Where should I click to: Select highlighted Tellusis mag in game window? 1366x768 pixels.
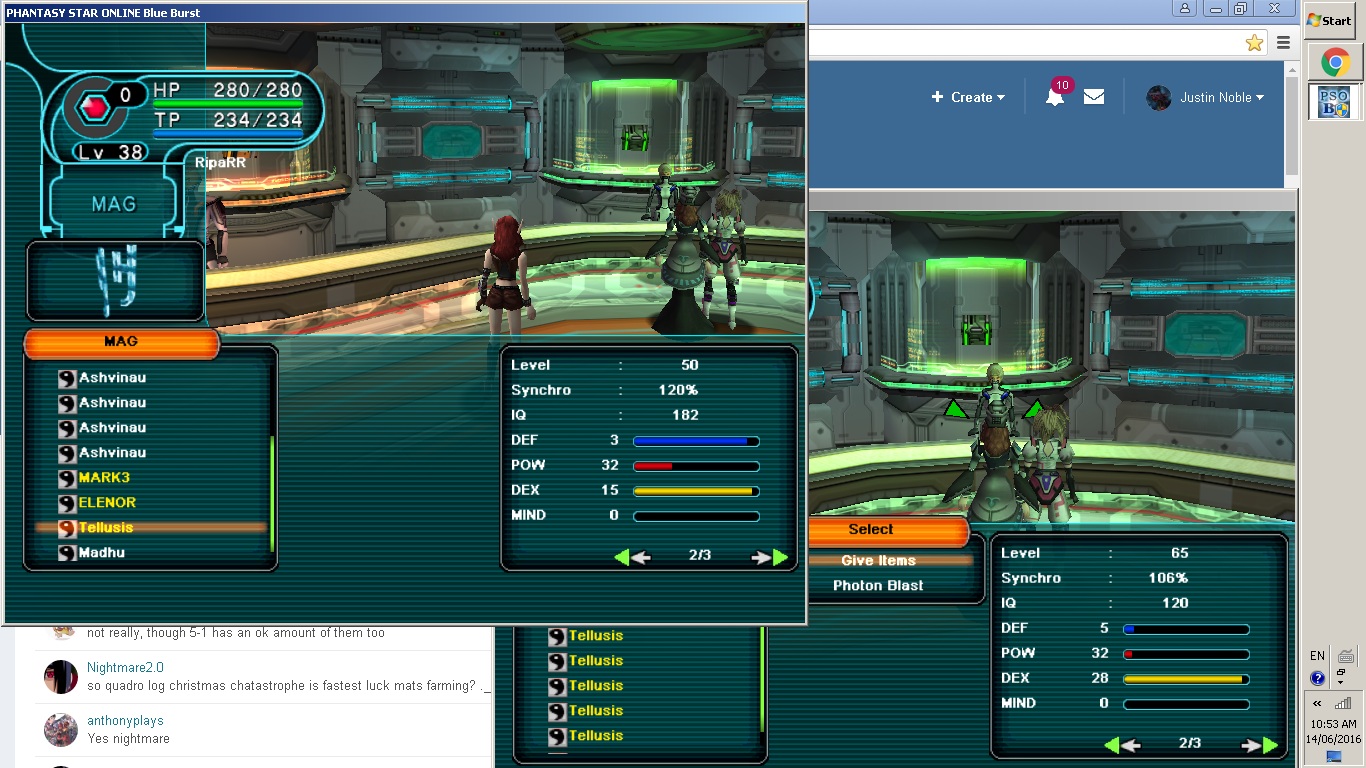pos(151,528)
